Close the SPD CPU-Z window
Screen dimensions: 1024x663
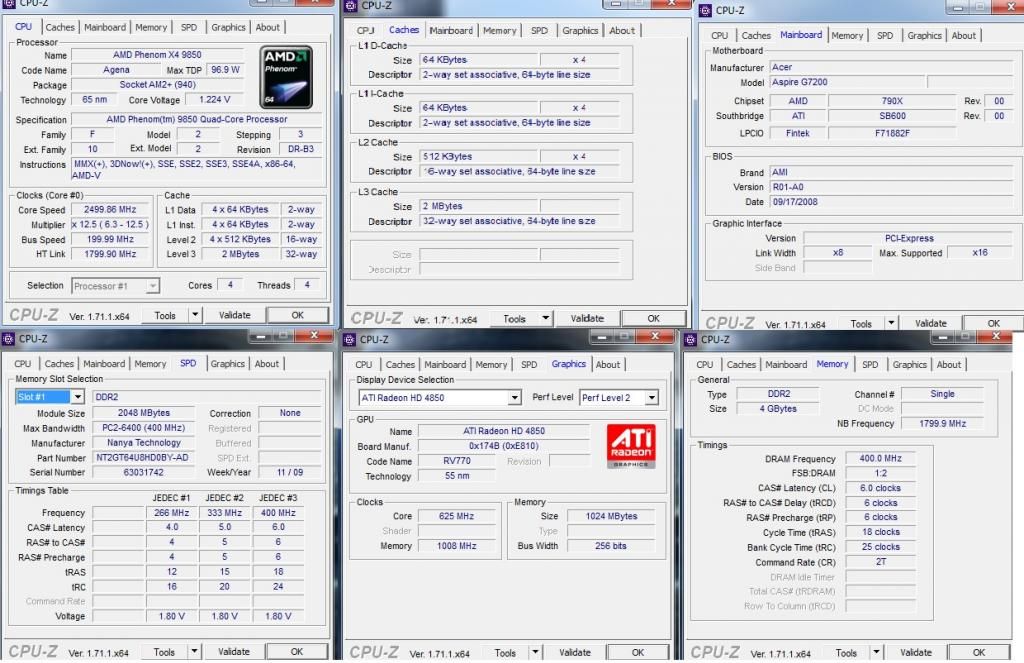click(313, 335)
